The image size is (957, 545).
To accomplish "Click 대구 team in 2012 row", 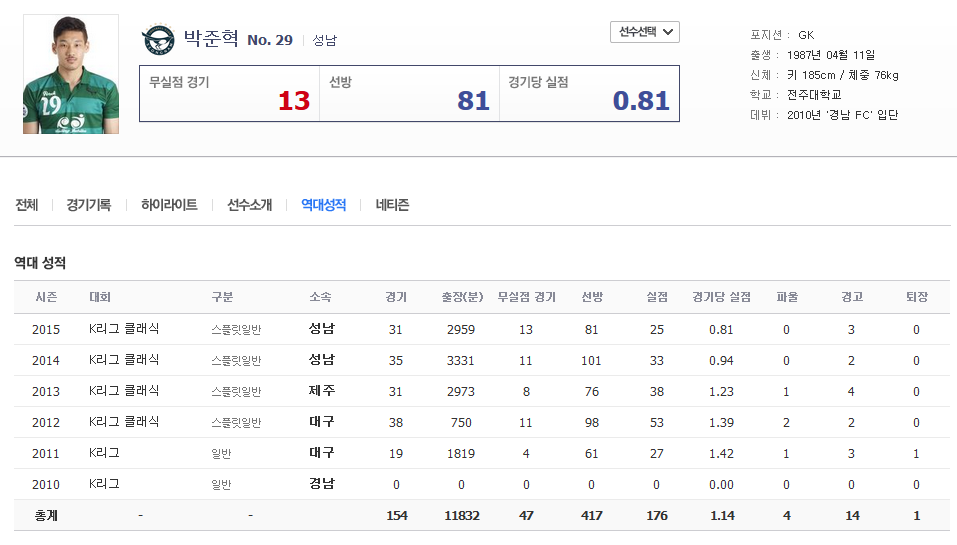I will click(x=322, y=422).
